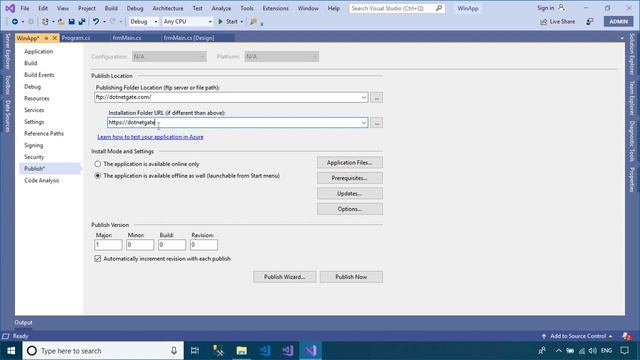This screenshot has height=360, width=640.
Task: Open the Output panel tab at the bottom
Action: coord(23,322)
